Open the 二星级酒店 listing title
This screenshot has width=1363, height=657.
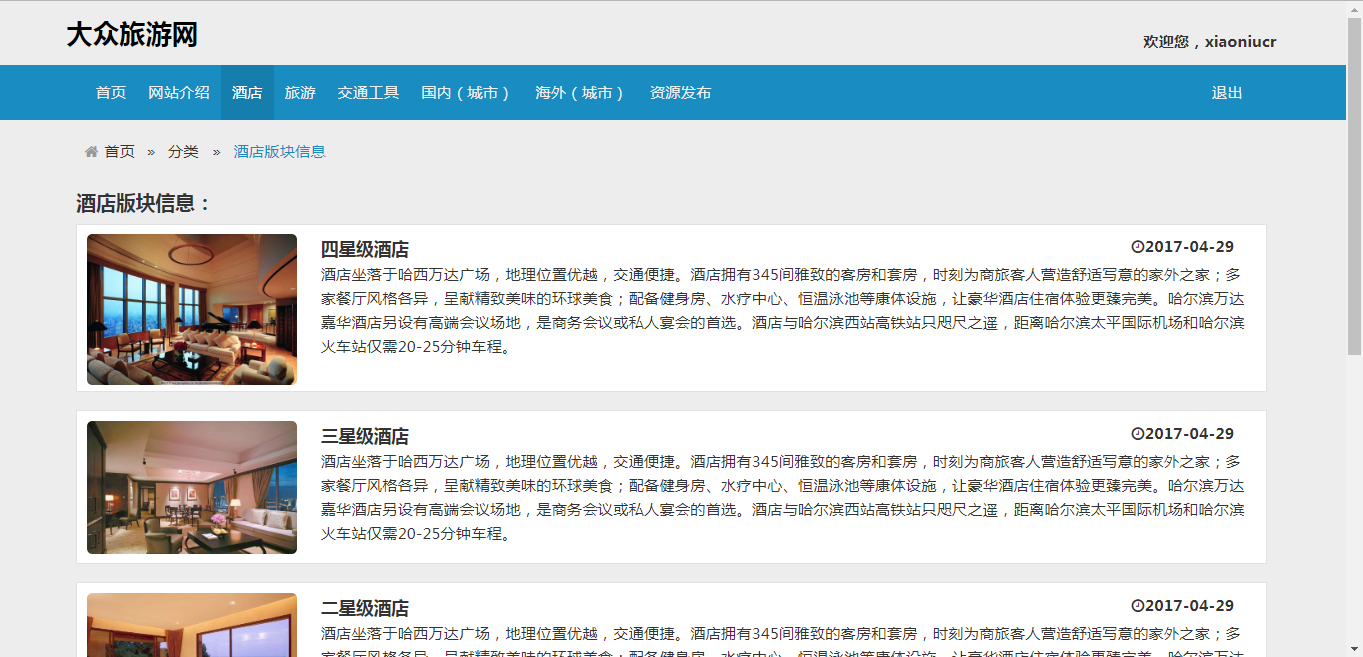point(365,609)
